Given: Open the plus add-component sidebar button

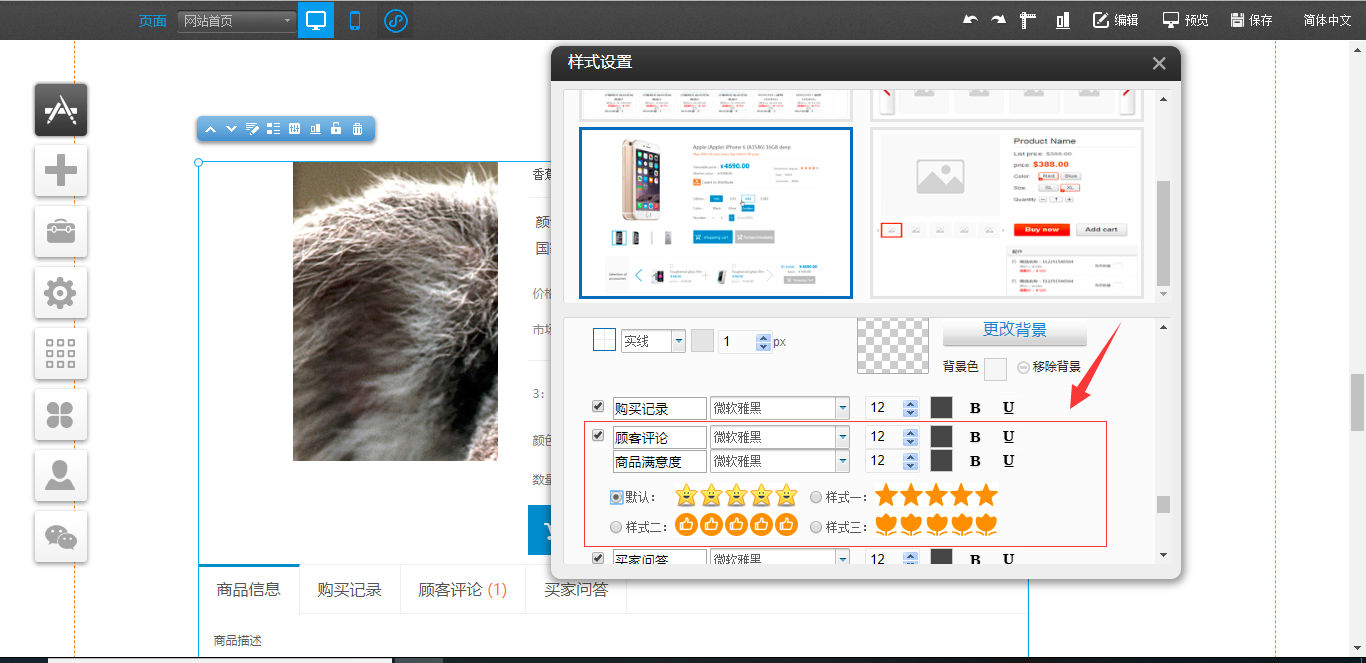Looking at the screenshot, I should tap(61, 171).
